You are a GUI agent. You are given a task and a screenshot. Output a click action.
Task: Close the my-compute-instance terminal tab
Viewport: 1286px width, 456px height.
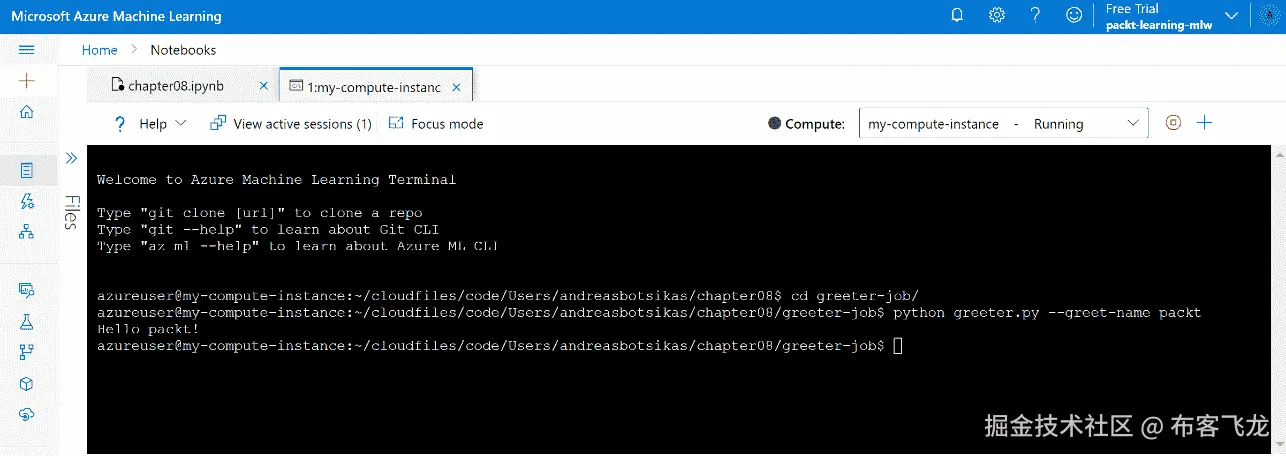point(456,87)
